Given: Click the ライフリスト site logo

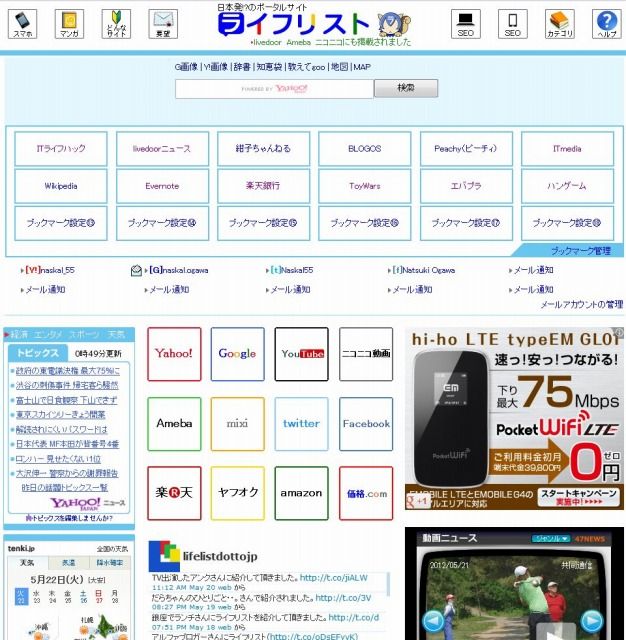Looking at the screenshot, I should 293,24.
